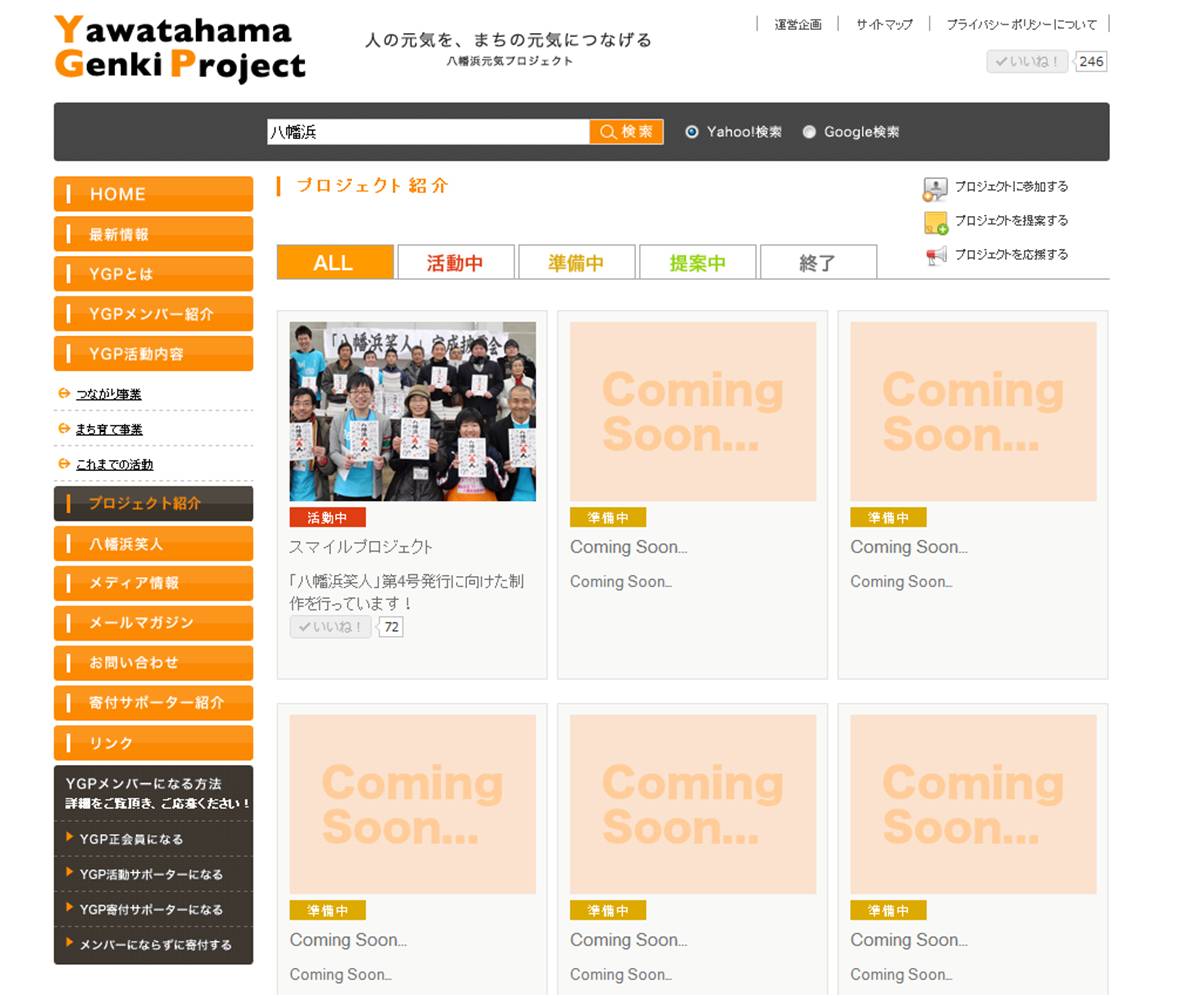Screen dimensions: 1195x996
Task: Open the スマイルプロジェクト group photo thumbnail
Action: (x=412, y=411)
